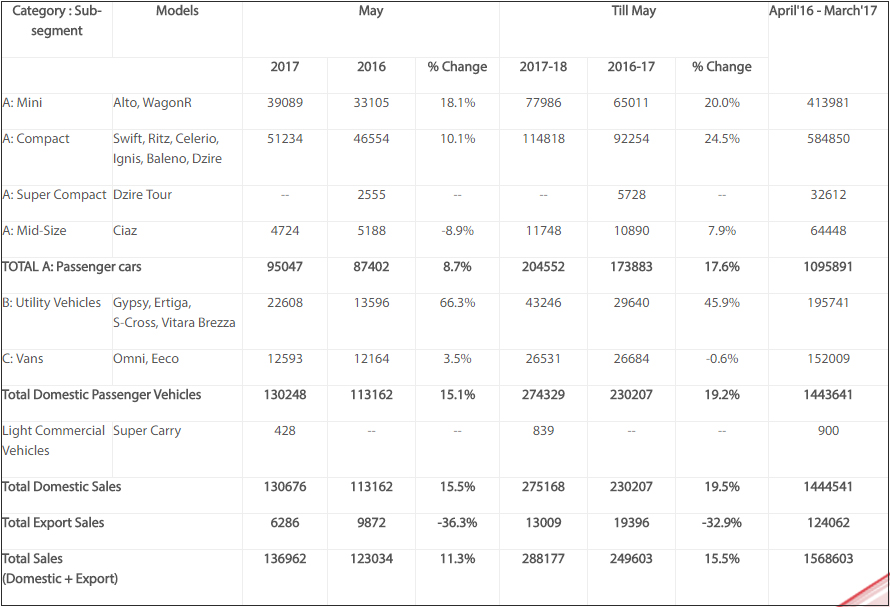Click the 'A: Super Compact' row label
Viewport: 890px width, 607px height.
point(54,195)
